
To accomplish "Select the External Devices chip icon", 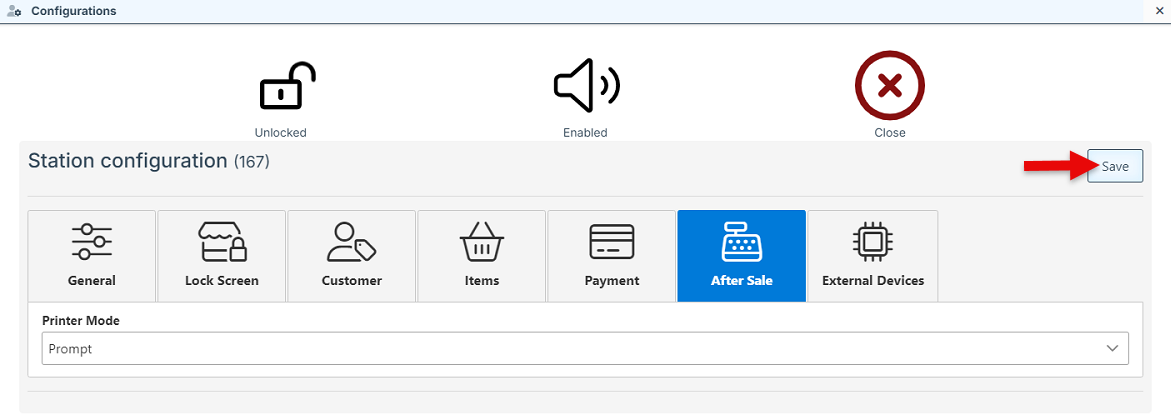I will click(873, 242).
